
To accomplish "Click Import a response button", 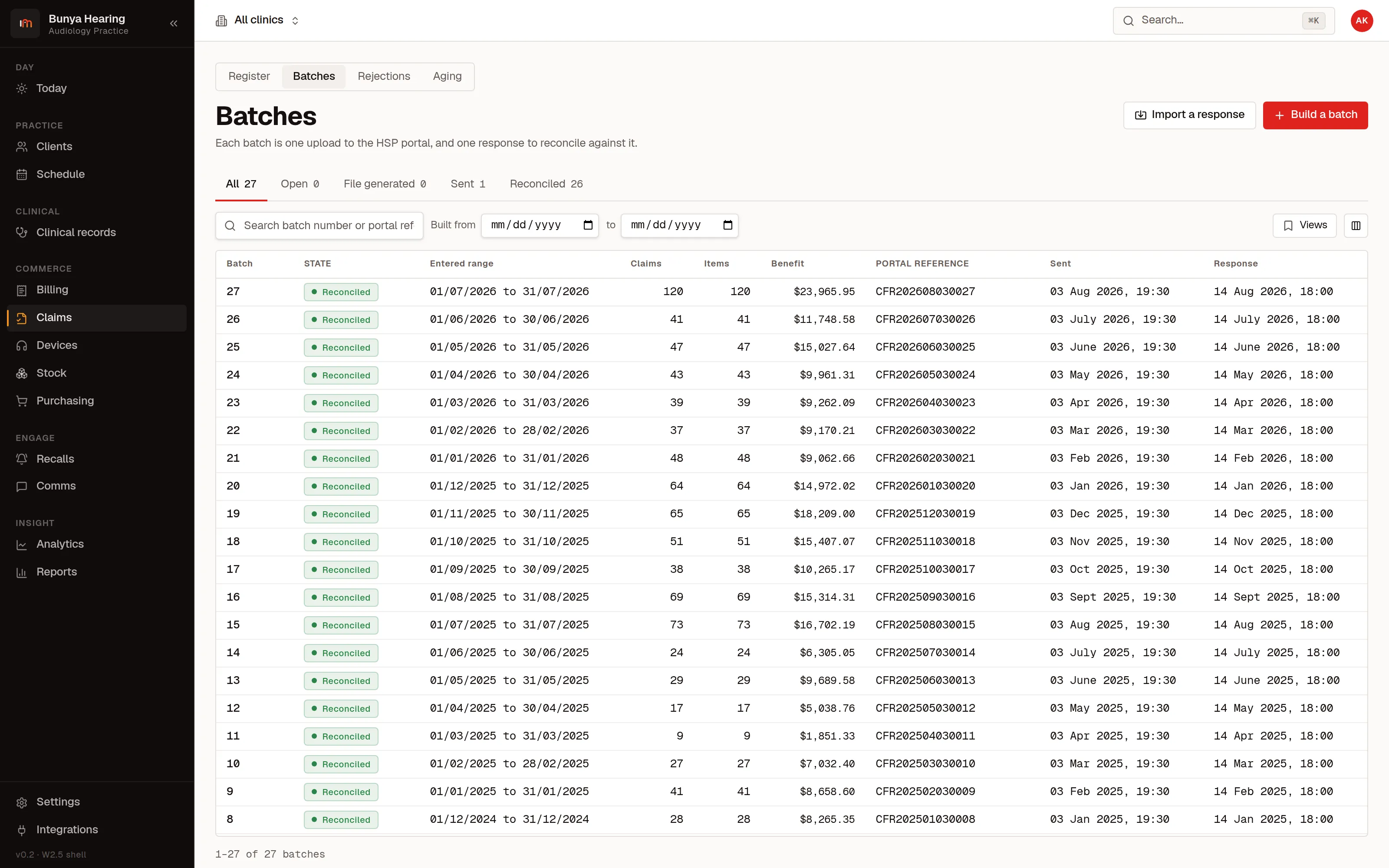I will click(x=1189, y=115).
